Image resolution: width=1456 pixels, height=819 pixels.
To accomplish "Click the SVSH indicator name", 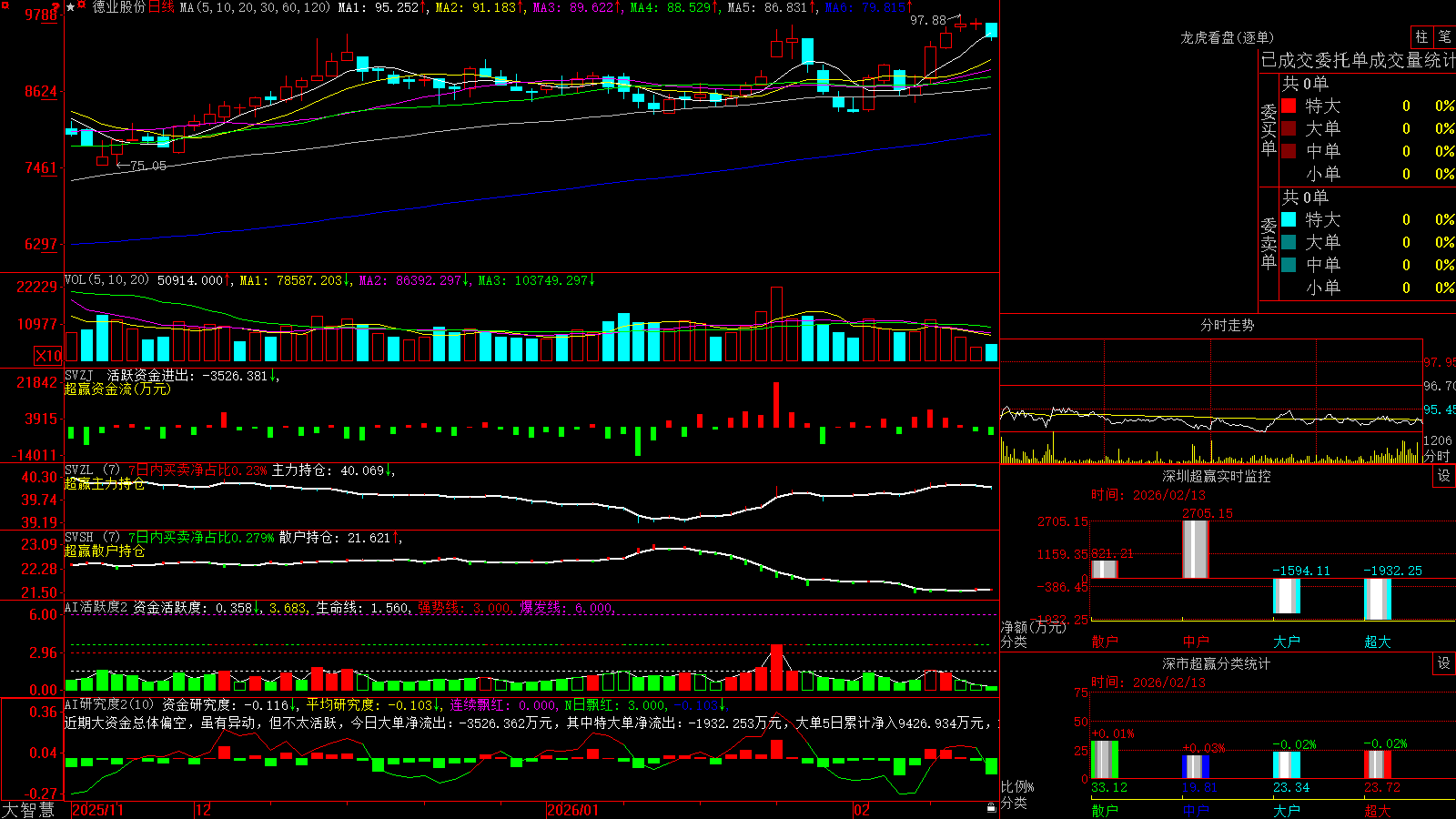I will [78, 537].
